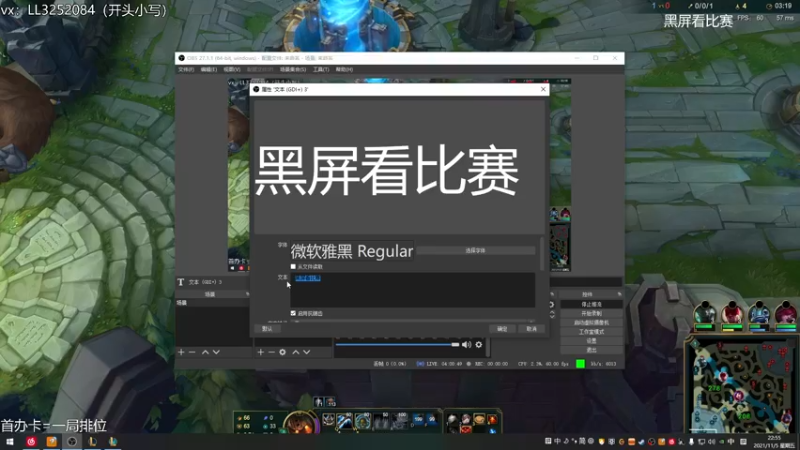
Task: Remove the selected source with the minus icon
Action: click(271, 352)
